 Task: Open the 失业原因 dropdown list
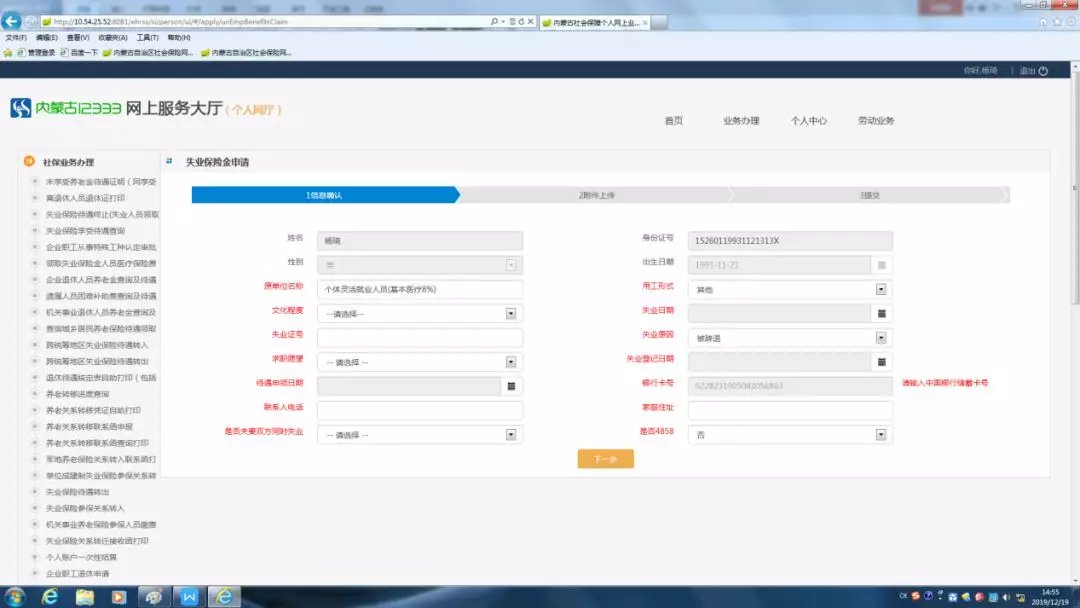pyautogui.click(x=881, y=338)
